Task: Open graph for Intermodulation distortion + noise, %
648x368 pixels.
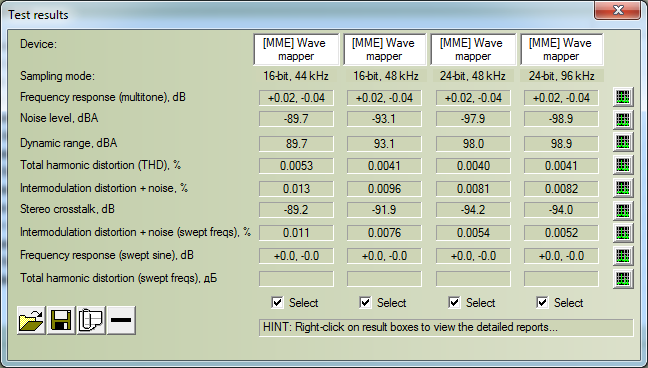Action: pyautogui.click(x=623, y=188)
